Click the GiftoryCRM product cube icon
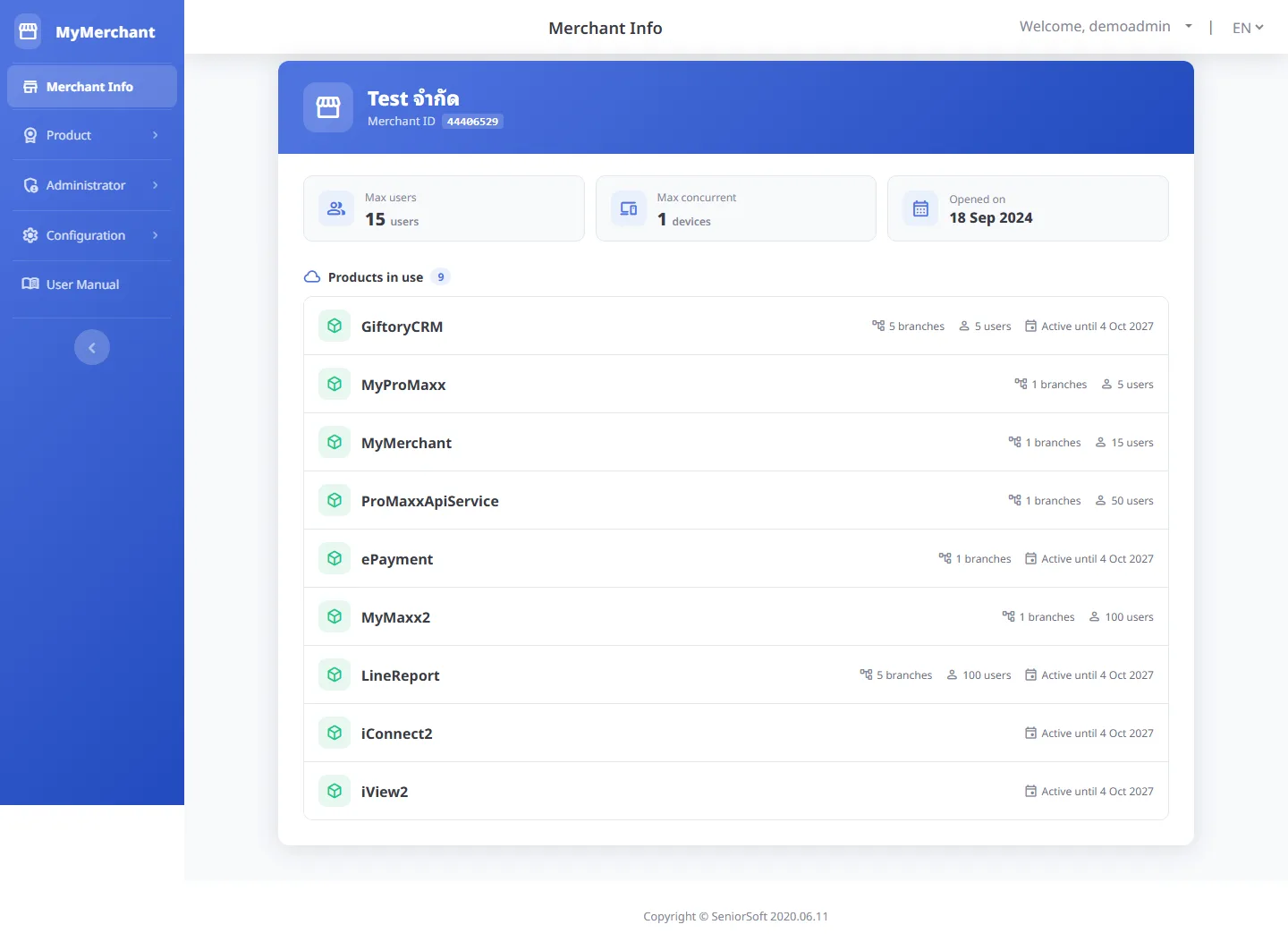The width and height of the screenshot is (1288, 950). (x=335, y=326)
